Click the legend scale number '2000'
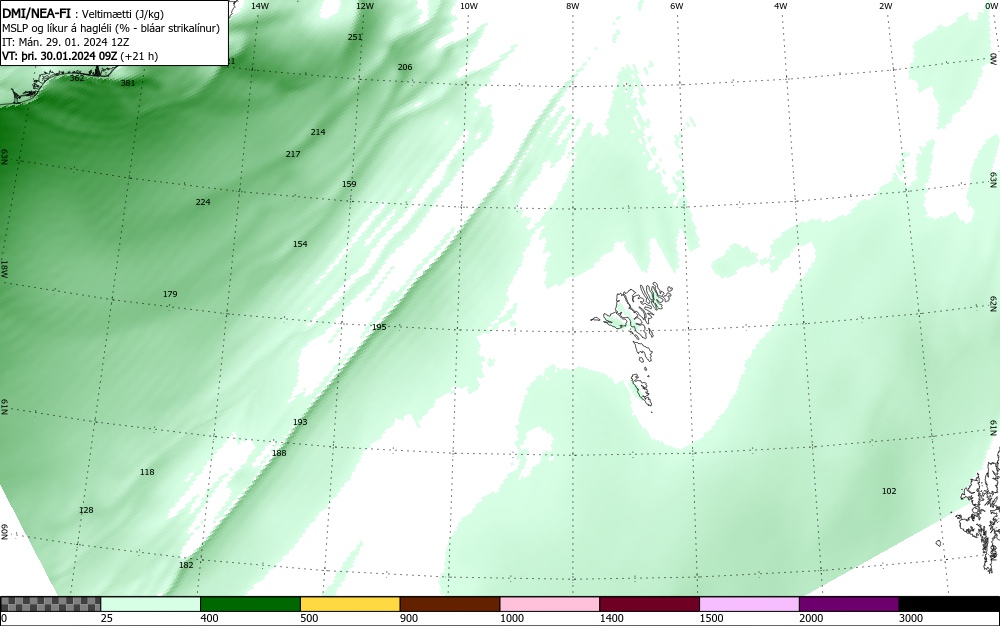The height and width of the screenshot is (626, 1000). [x=811, y=618]
